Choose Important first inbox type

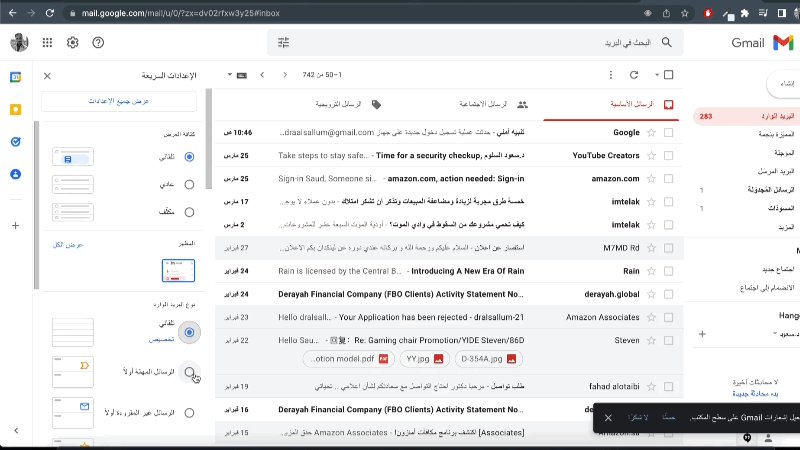[189, 372]
